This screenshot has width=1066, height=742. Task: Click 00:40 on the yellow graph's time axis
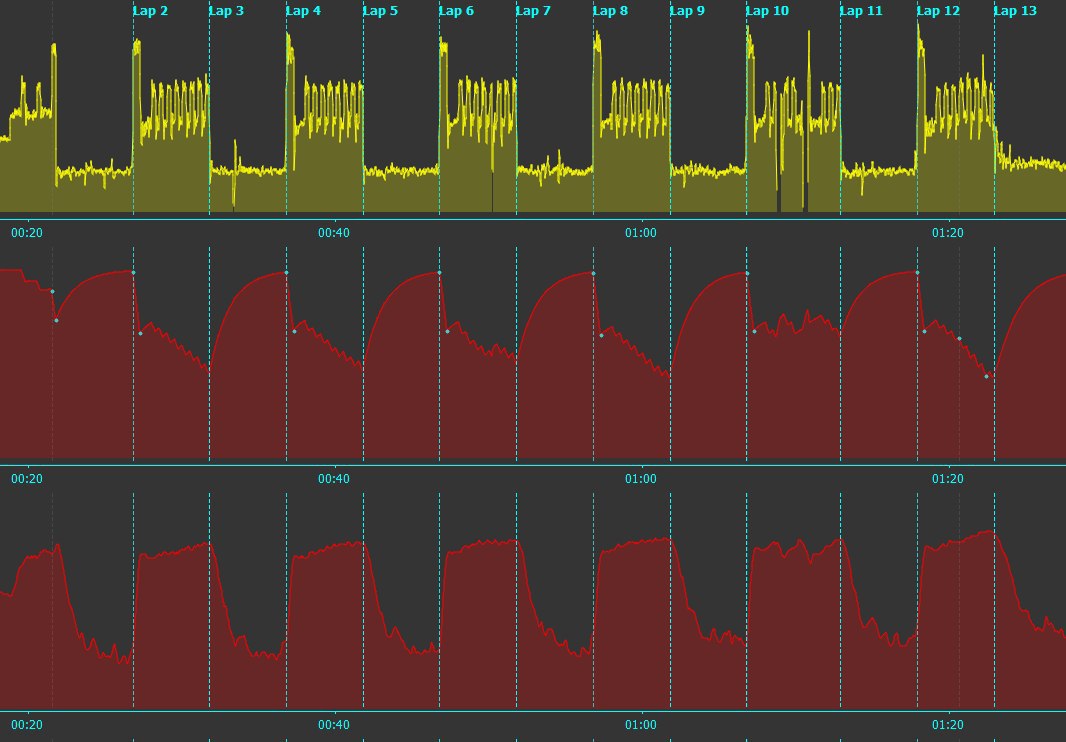tap(334, 233)
